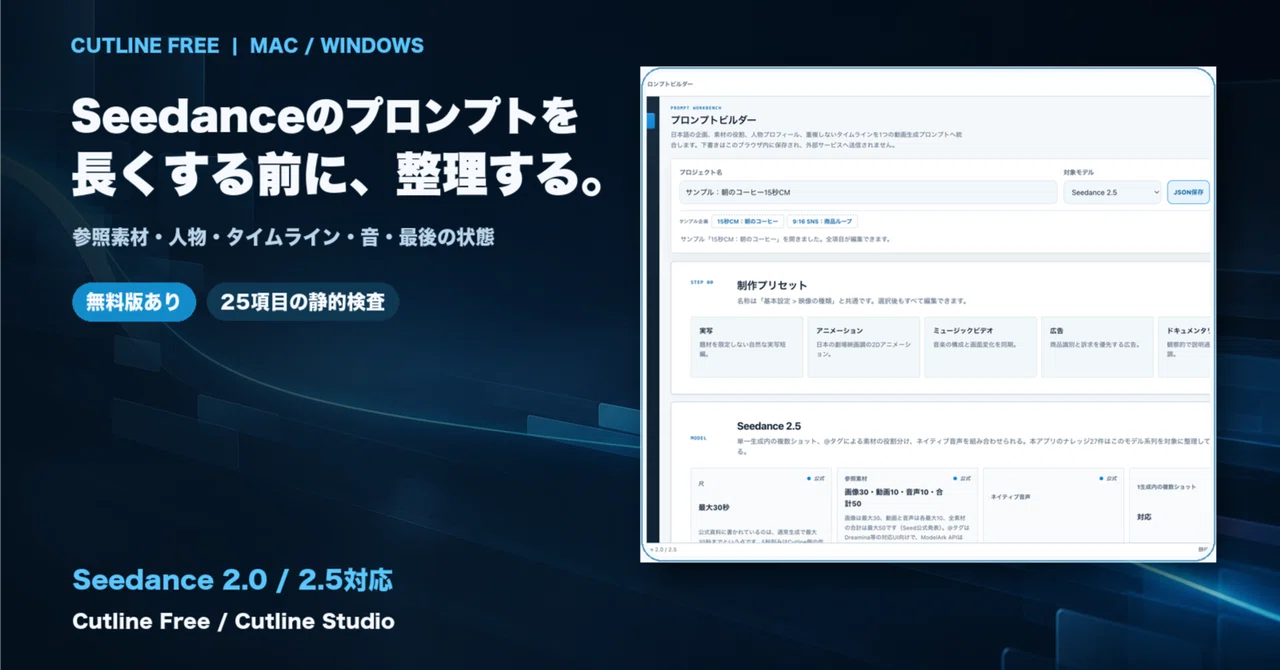Focus the プロジェクト名 input field
The image size is (1280, 670).
click(x=868, y=192)
